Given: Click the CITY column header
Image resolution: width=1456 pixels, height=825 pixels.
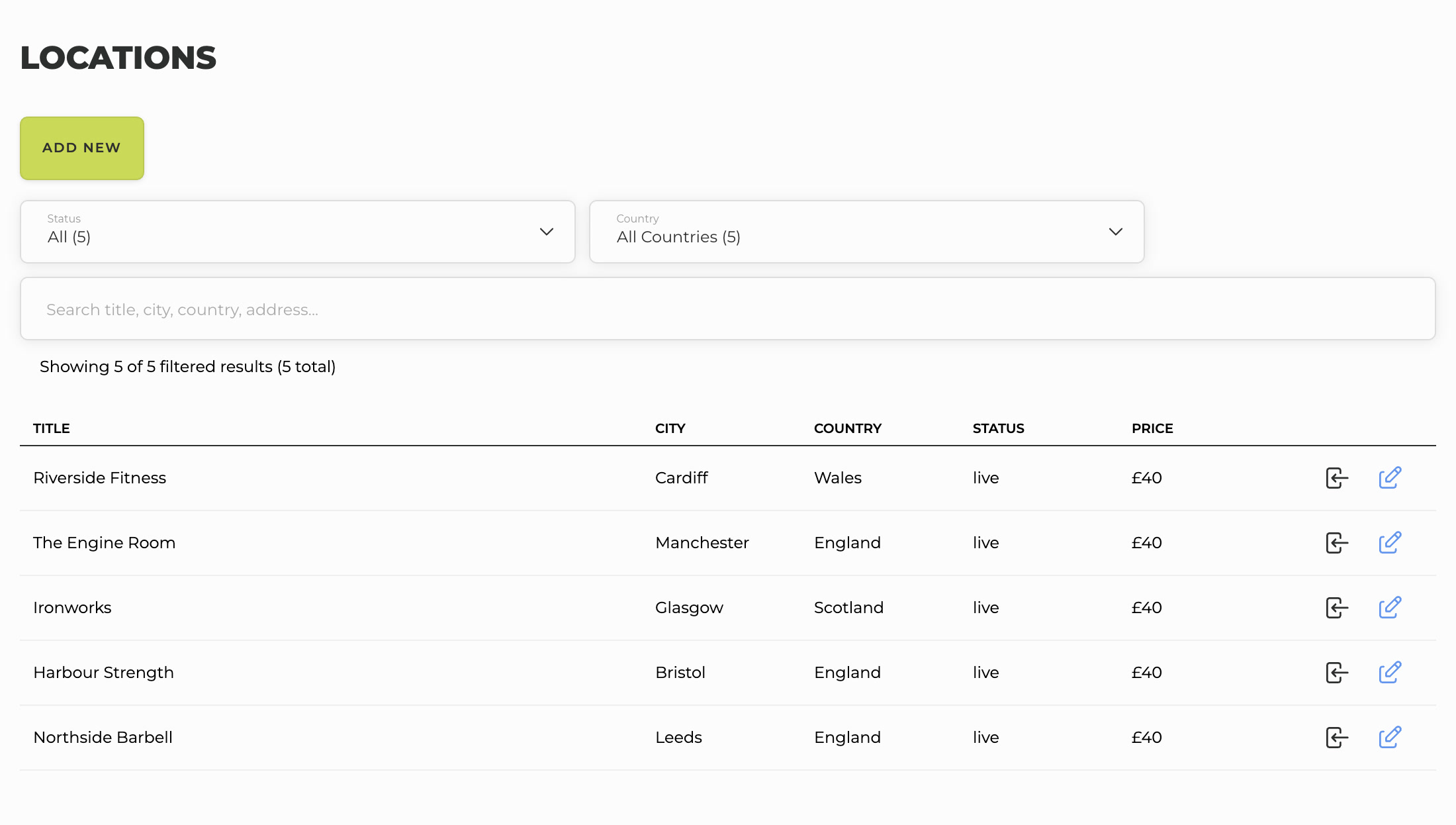Looking at the screenshot, I should pyautogui.click(x=670, y=428).
